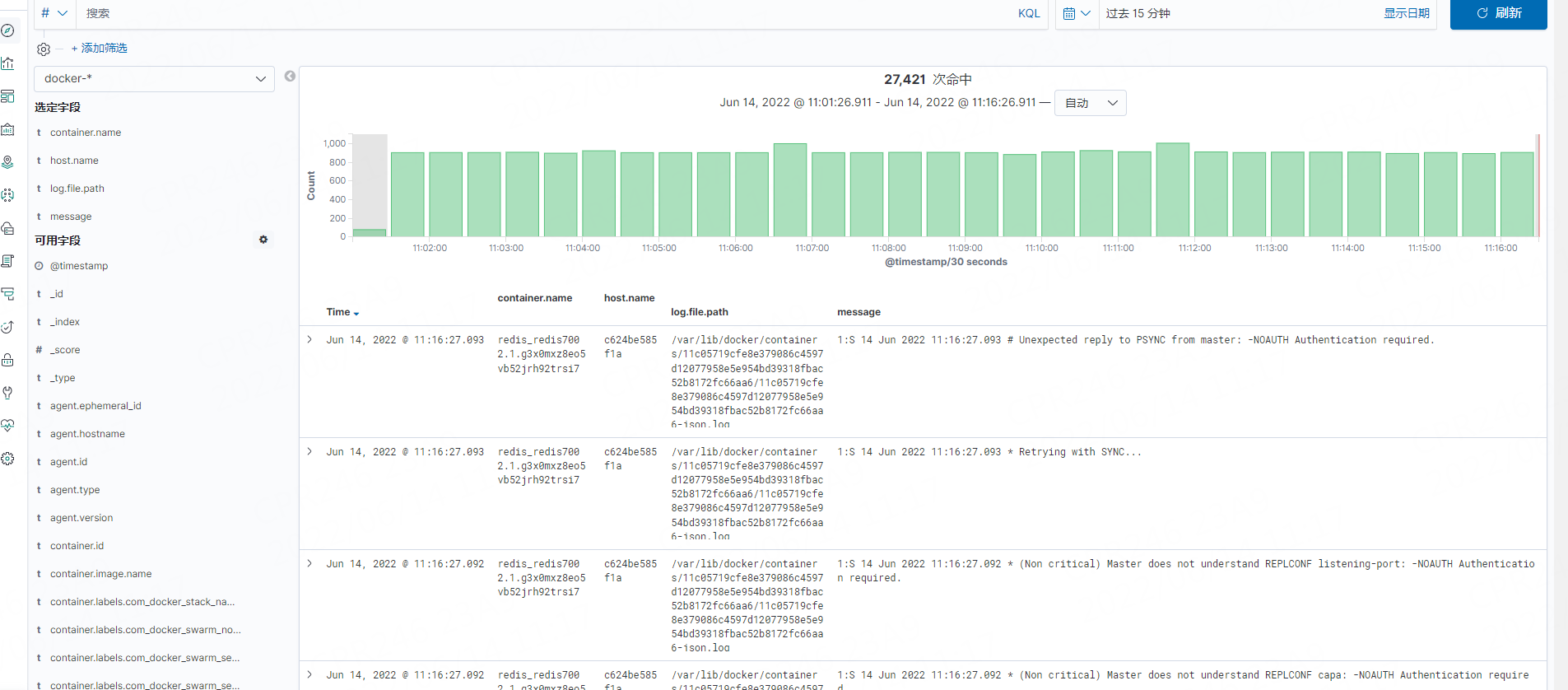The height and width of the screenshot is (690, 1568).
Task: Open the Infrastructure icon in sidebar
Action: pyautogui.click(x=7, y=228)
